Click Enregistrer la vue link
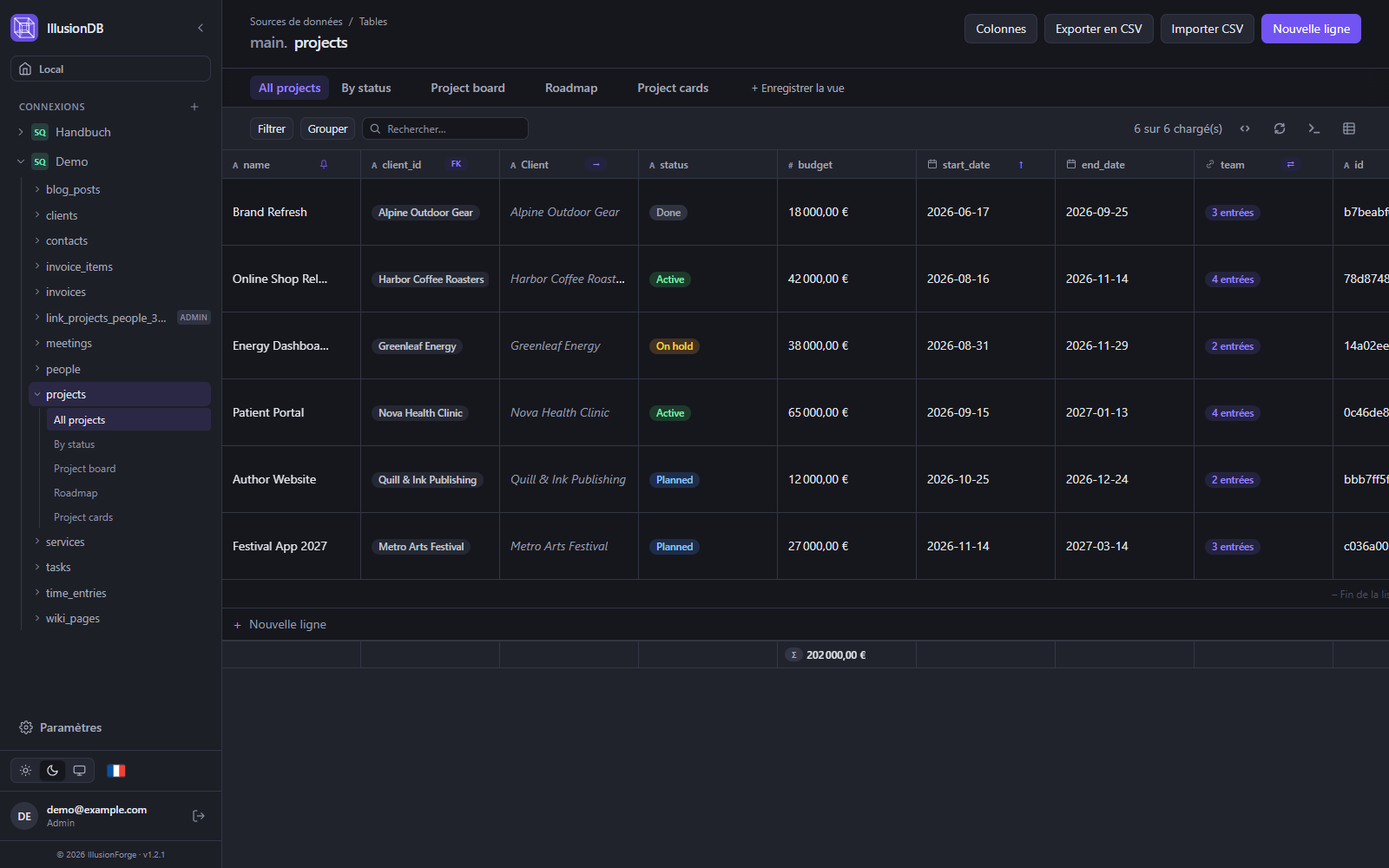This screenshot has width=1389, height=868. (x=798, y=88)
